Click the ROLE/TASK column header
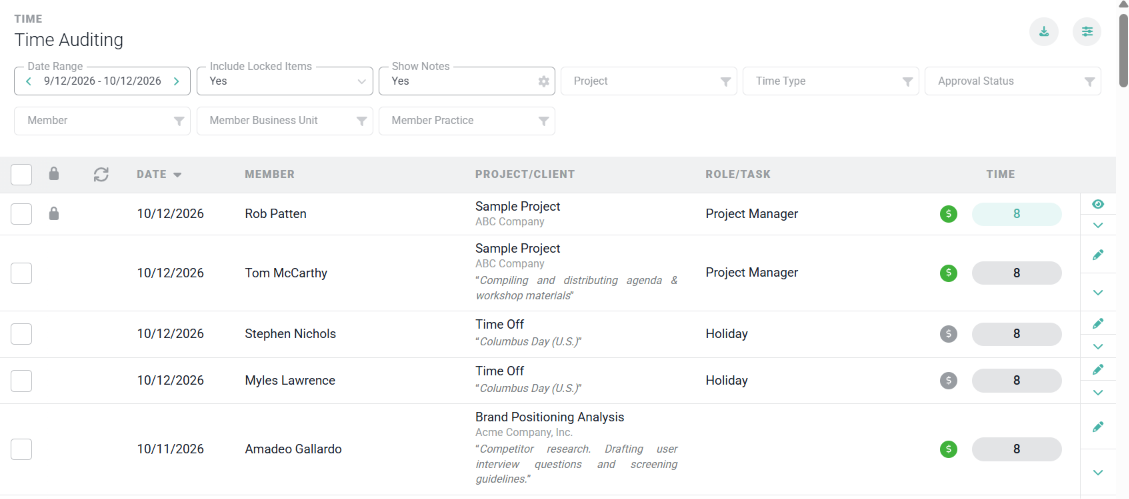 738,174
